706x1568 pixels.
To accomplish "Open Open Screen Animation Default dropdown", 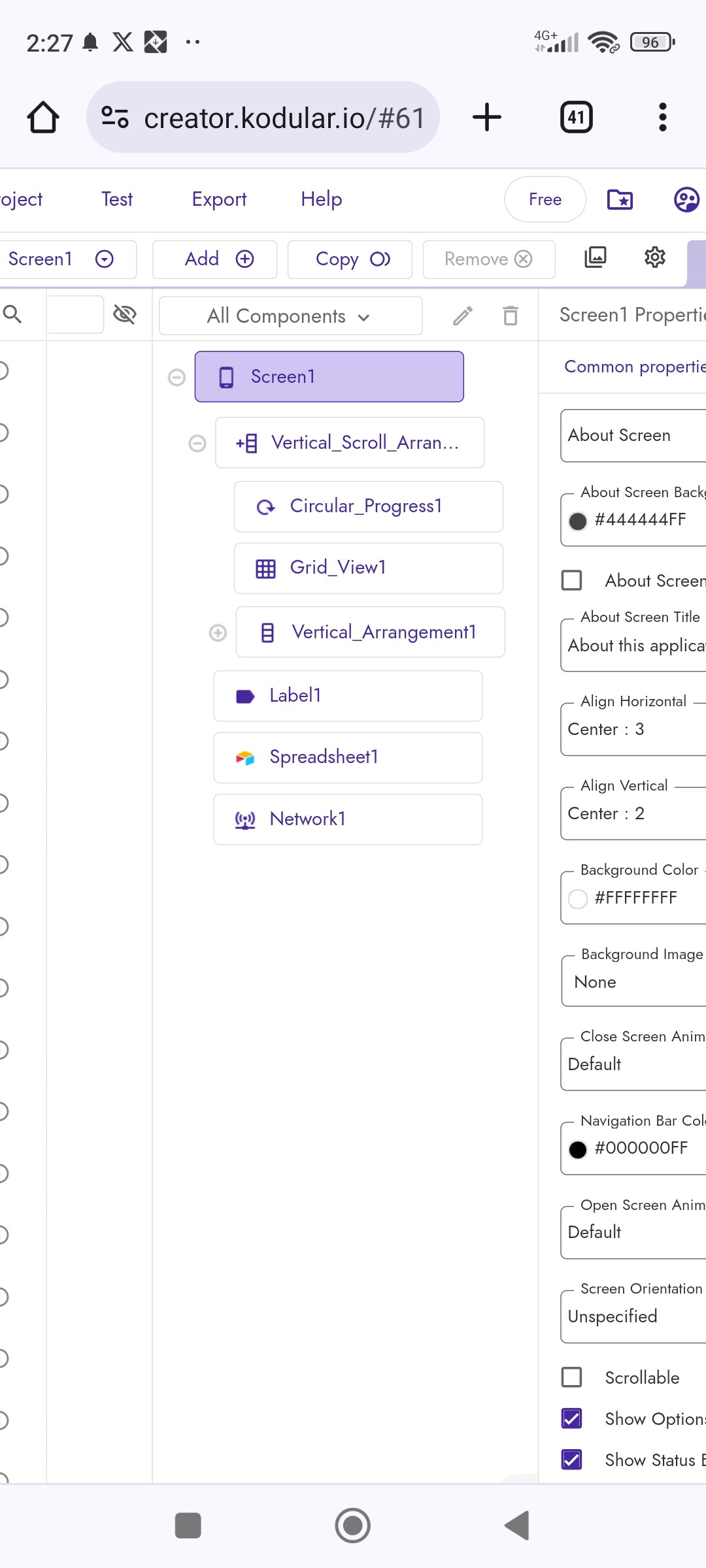I will tap(633, 1232).
